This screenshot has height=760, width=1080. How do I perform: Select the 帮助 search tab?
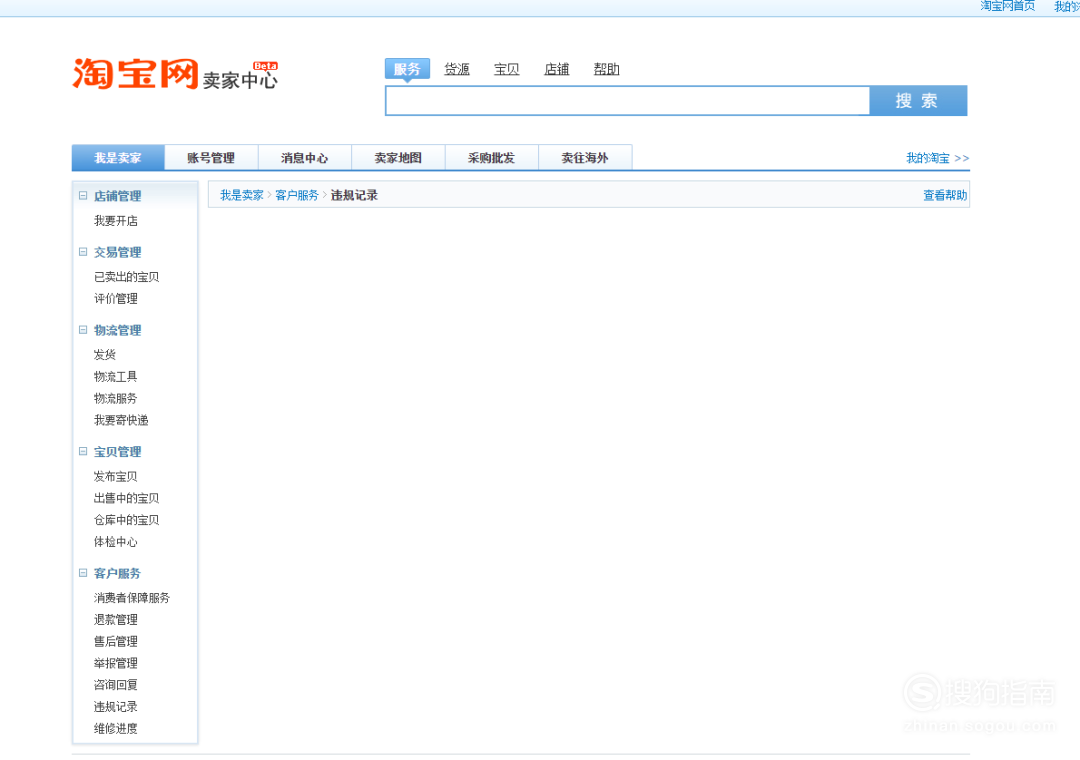(x=606, y=69)
